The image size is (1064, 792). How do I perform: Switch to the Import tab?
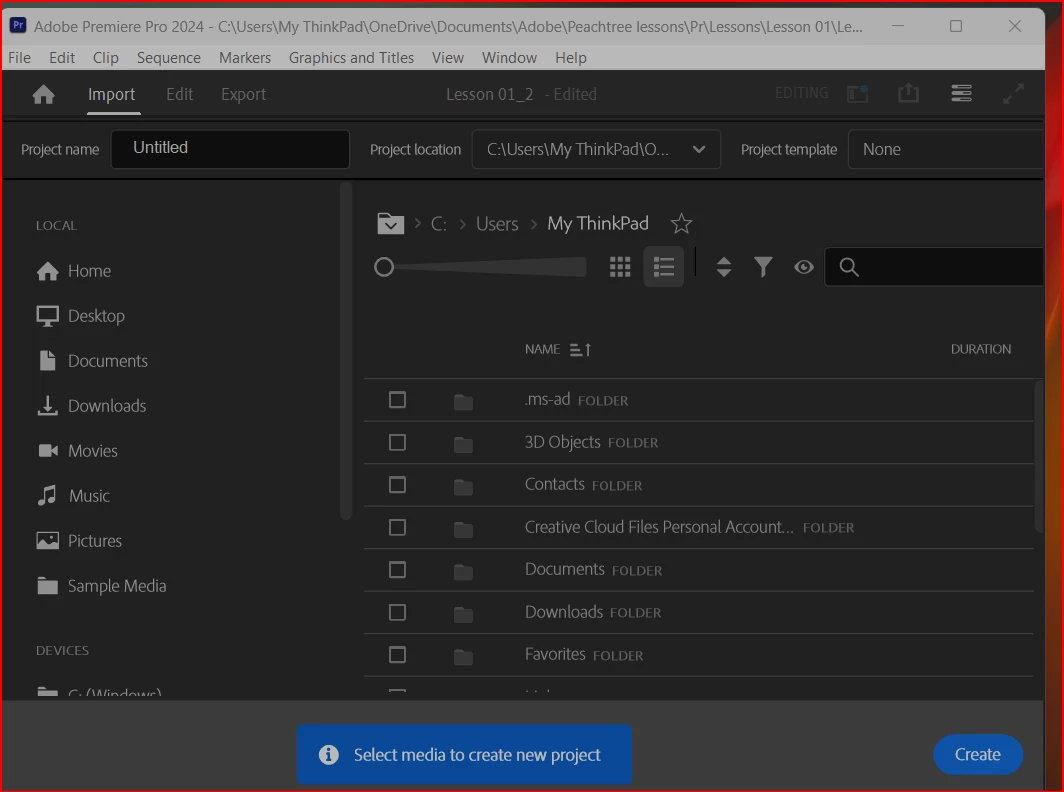point(111,94)
